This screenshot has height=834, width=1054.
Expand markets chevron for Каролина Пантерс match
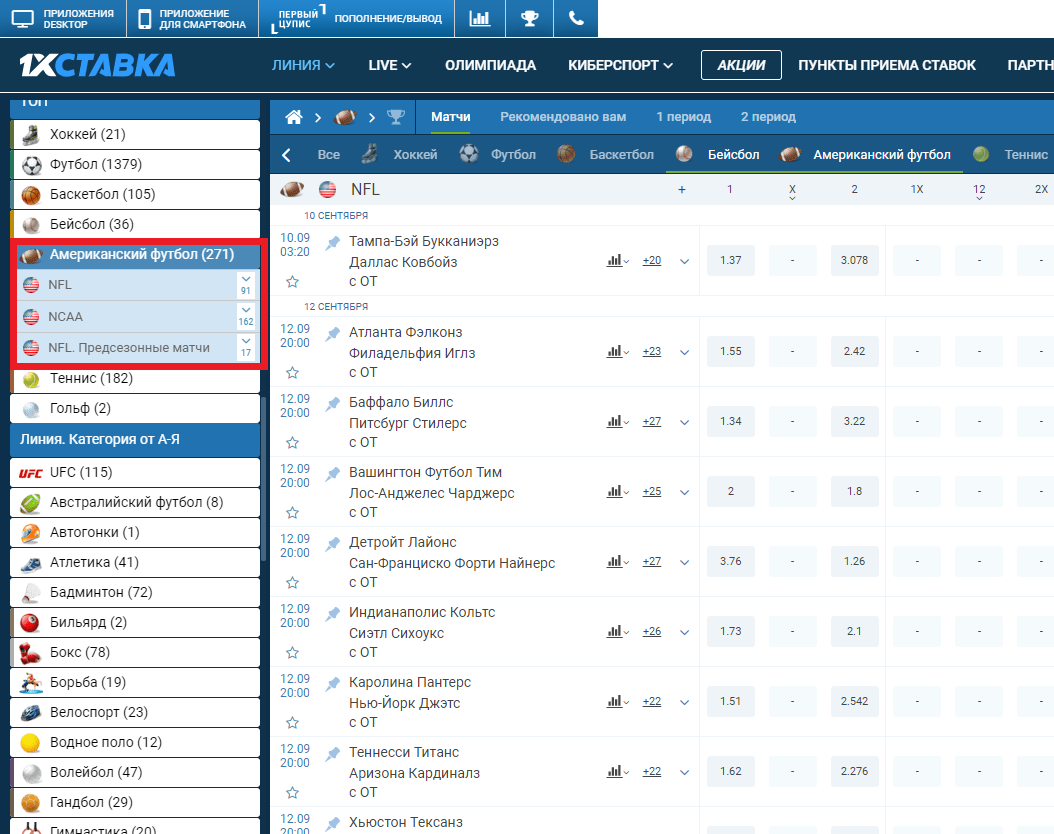pyautogui.click(x=684, y=702)
